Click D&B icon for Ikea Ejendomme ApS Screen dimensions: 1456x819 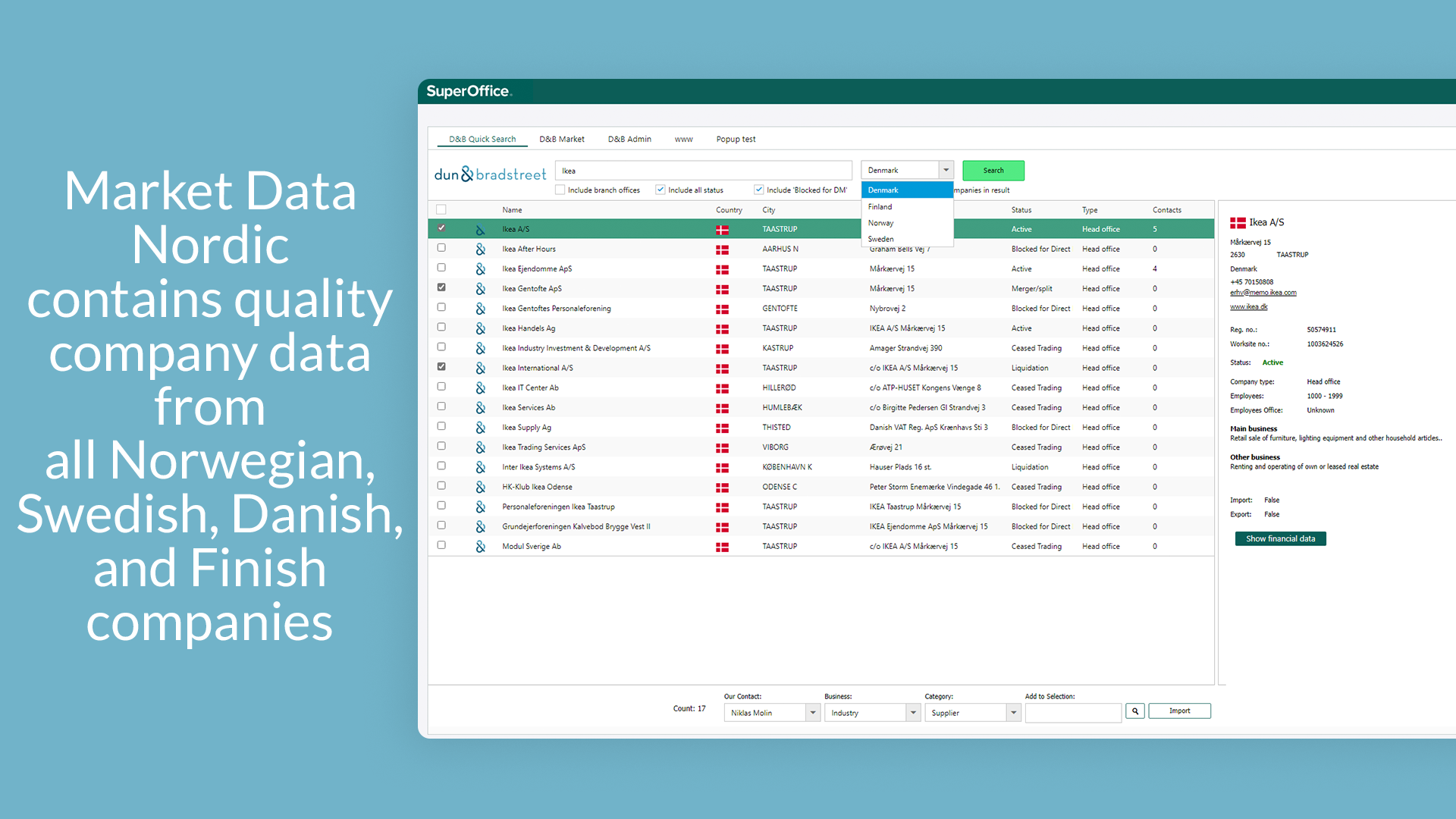pos(480,269)
